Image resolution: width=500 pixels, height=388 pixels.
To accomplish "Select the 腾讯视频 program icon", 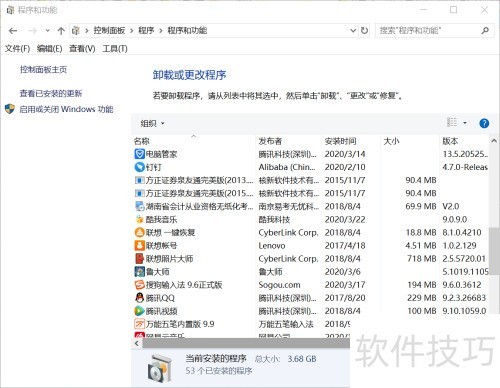I will click(139, 311).
